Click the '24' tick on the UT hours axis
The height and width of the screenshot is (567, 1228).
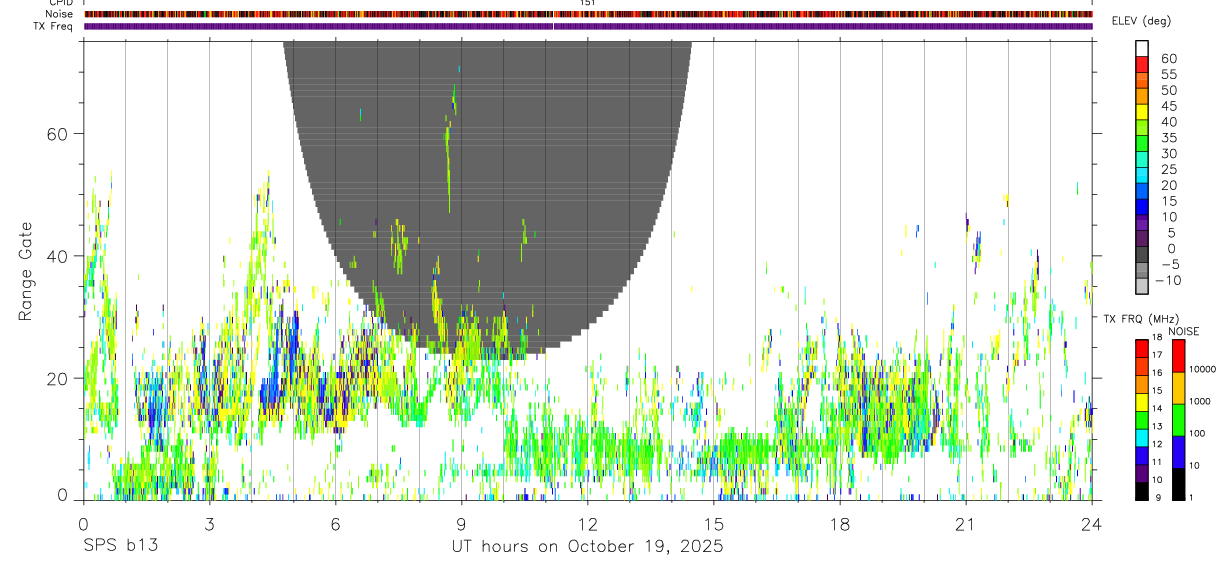(x=1091, y=523)
